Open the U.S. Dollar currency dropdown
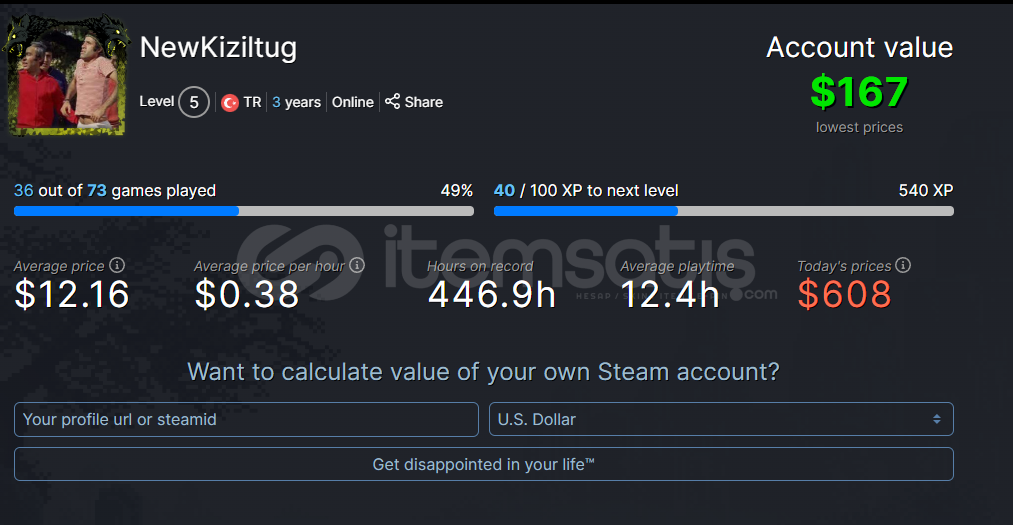 click(x=721, y=419)
